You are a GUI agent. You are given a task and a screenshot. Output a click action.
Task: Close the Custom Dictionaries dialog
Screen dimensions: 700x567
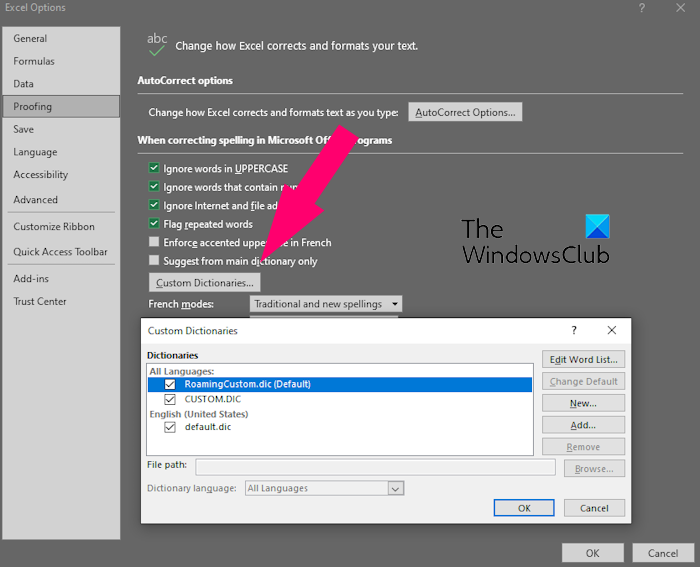(612, 330)
